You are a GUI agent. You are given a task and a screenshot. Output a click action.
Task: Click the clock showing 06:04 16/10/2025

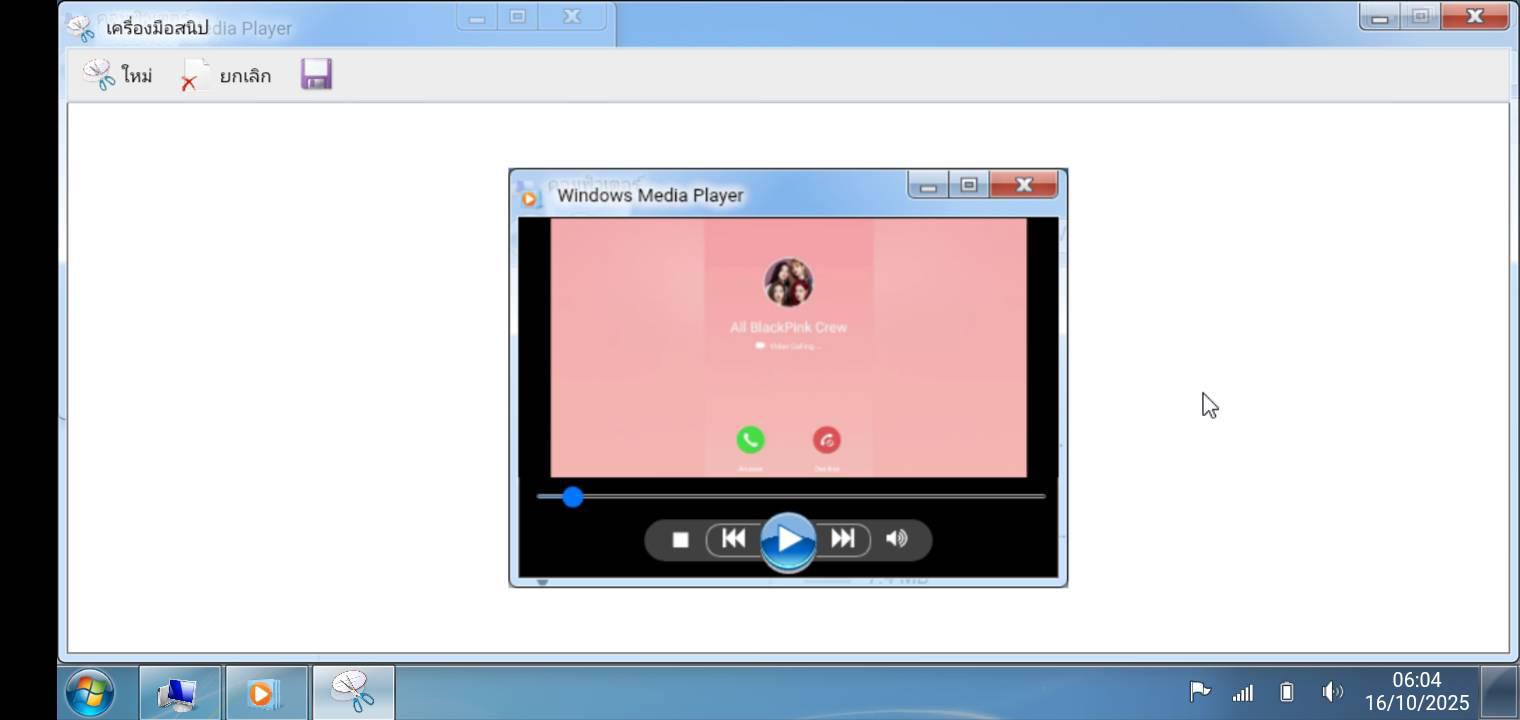(x=1417, y=691)
